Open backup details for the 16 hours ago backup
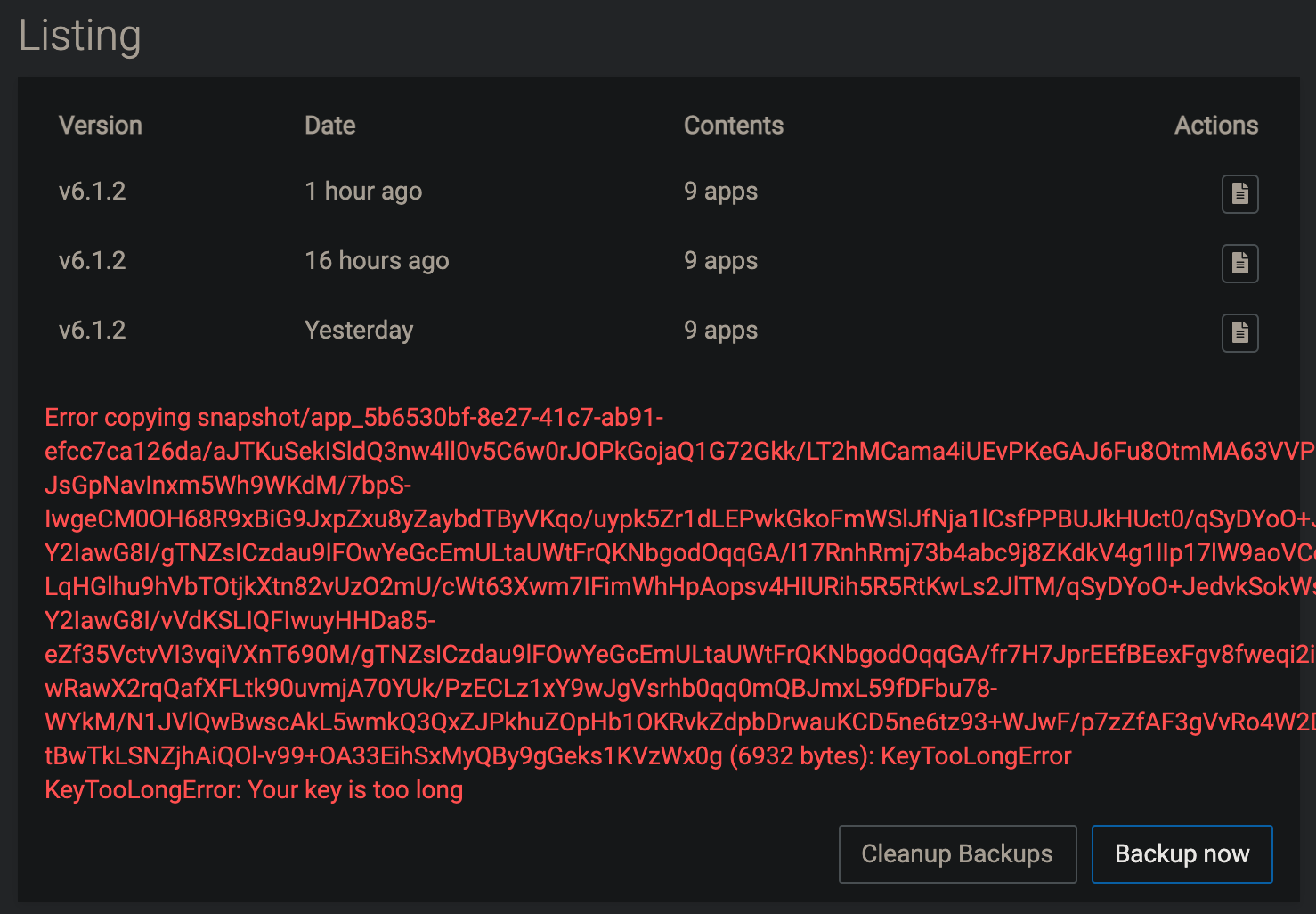This screenshot has width=1316, height=914. (x=1239, y=263)
